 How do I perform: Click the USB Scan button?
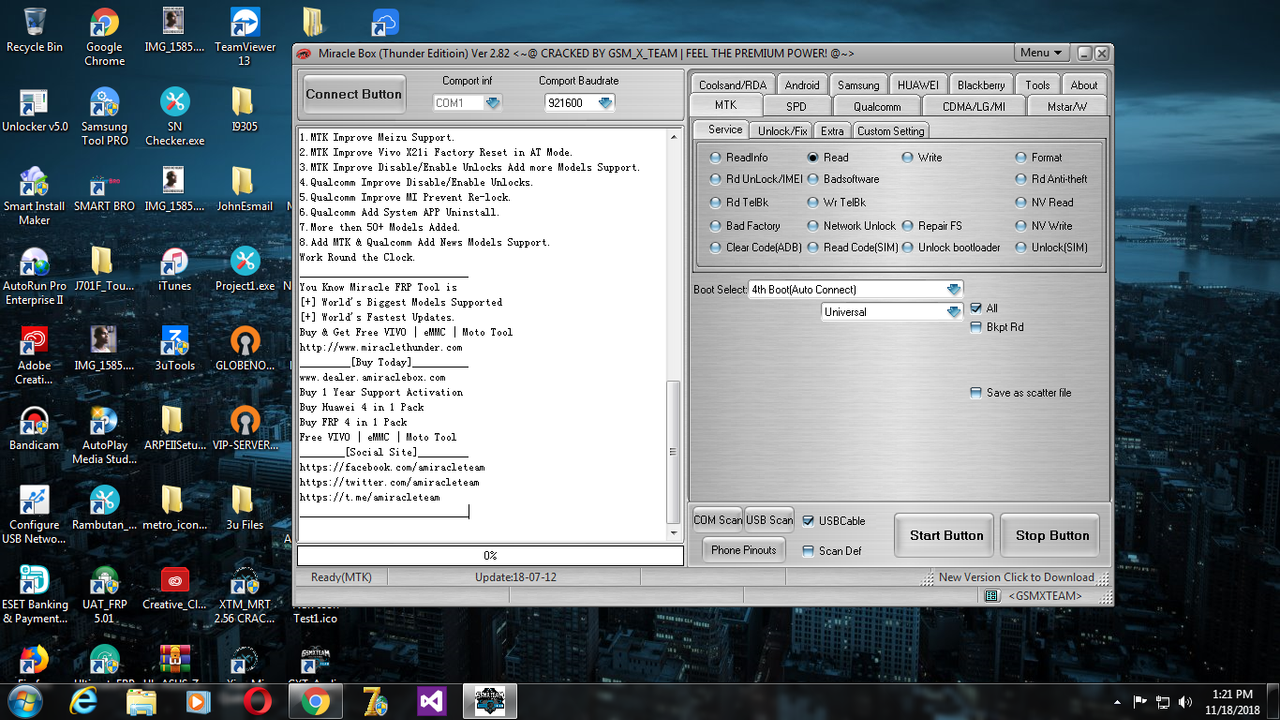click(x=769, y=520)
